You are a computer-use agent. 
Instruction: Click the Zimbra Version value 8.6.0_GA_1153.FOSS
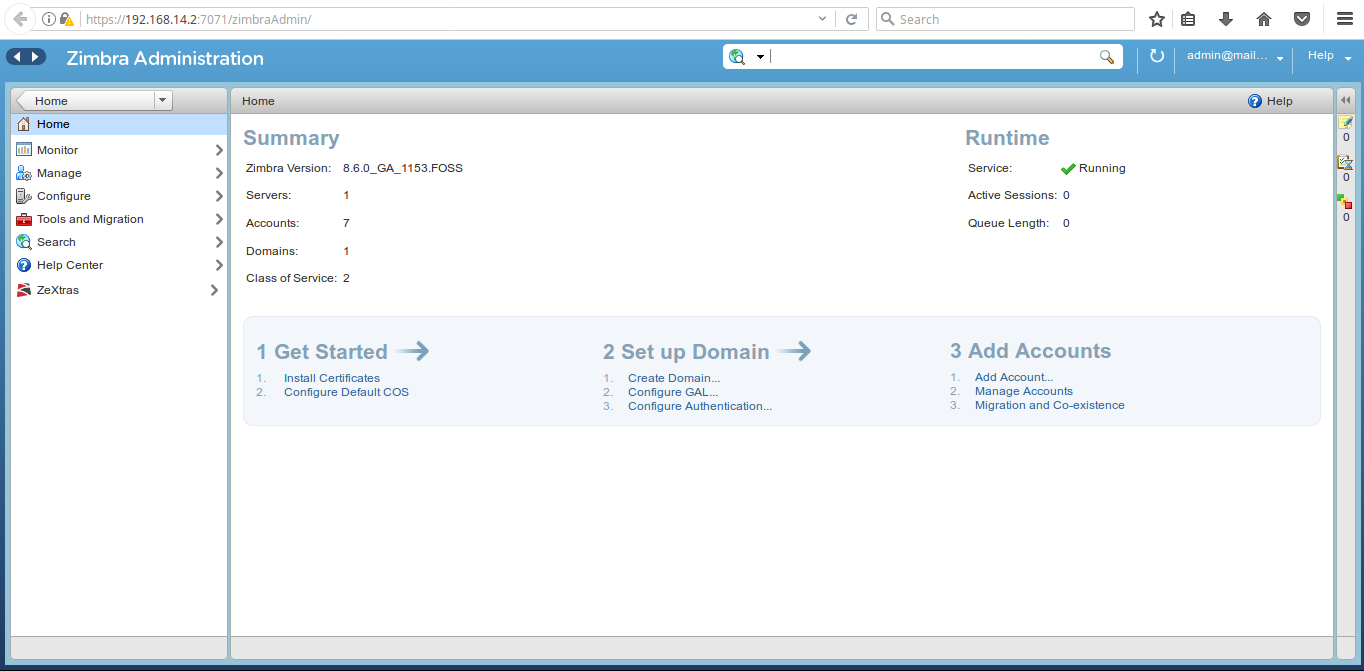(x=403, y=168)
